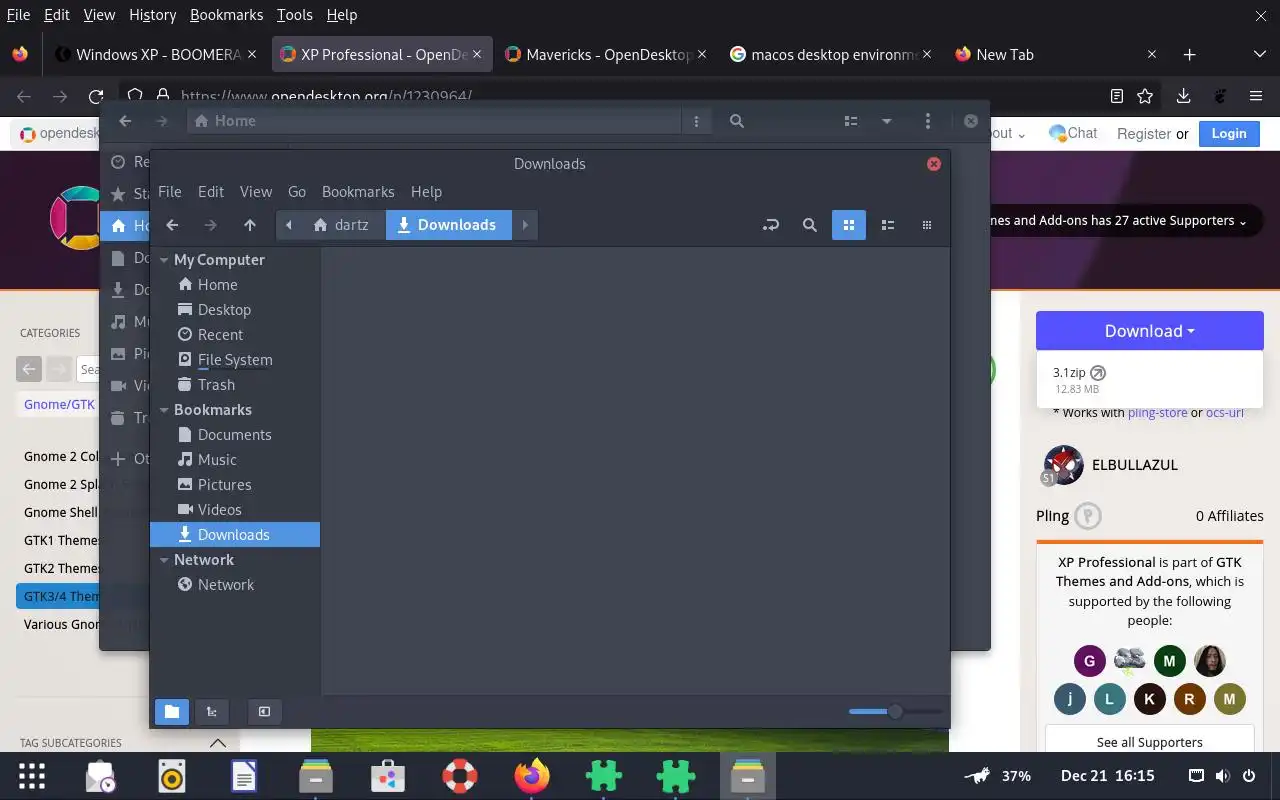Click the path bar left scroll arrow

tap(289, 225)
